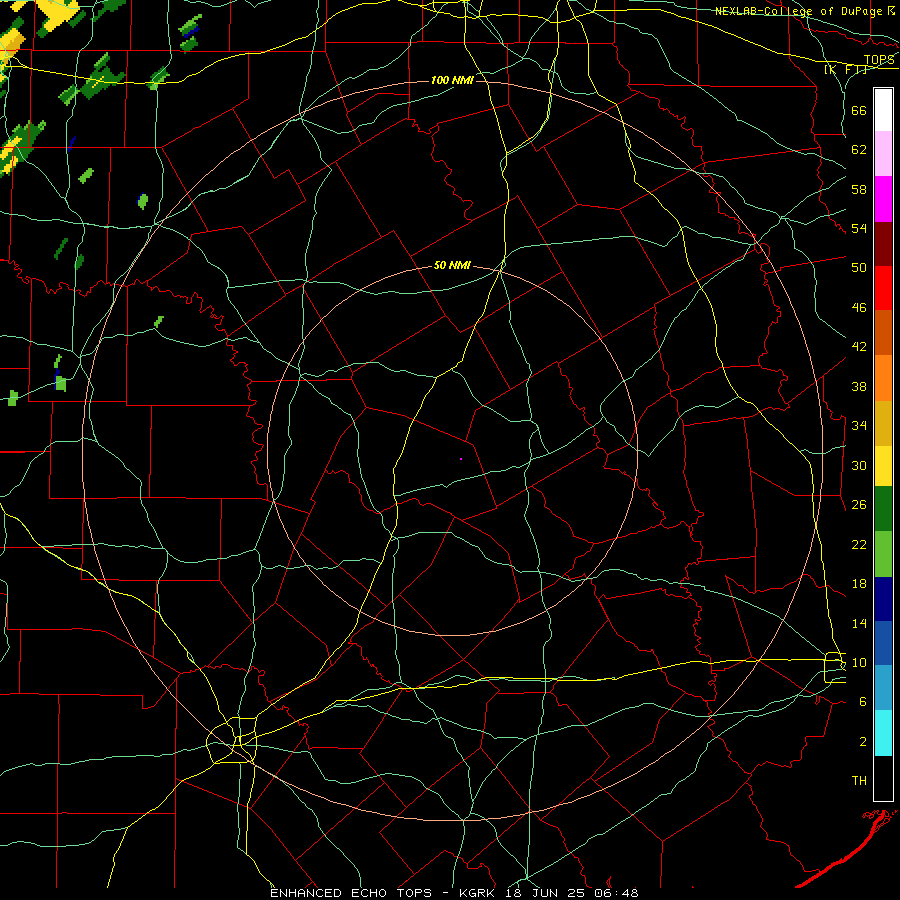This screenshot has height=900, width=900.
Task: Click the TH threshold label
Action: click(859, 781)
